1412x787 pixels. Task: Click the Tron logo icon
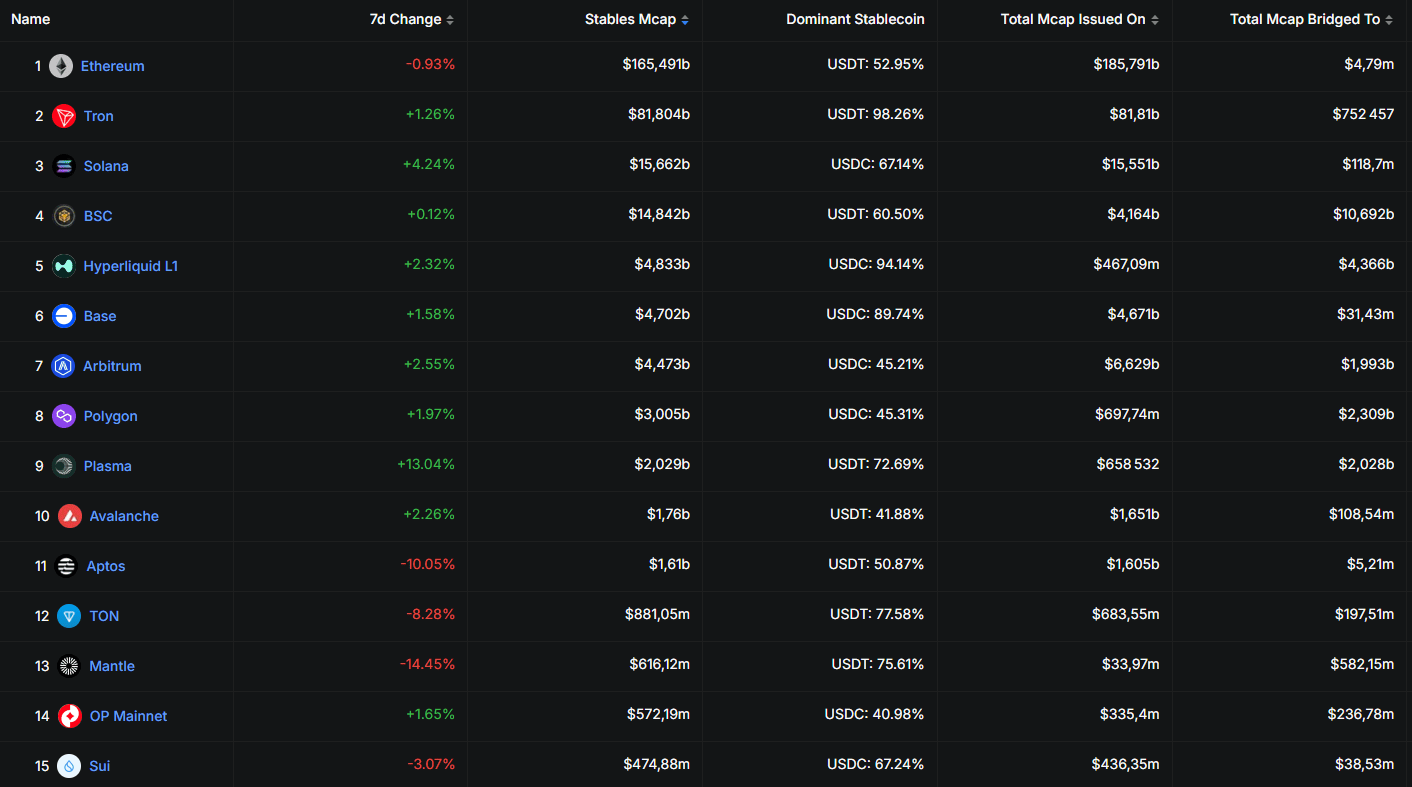tap(63, 115)
